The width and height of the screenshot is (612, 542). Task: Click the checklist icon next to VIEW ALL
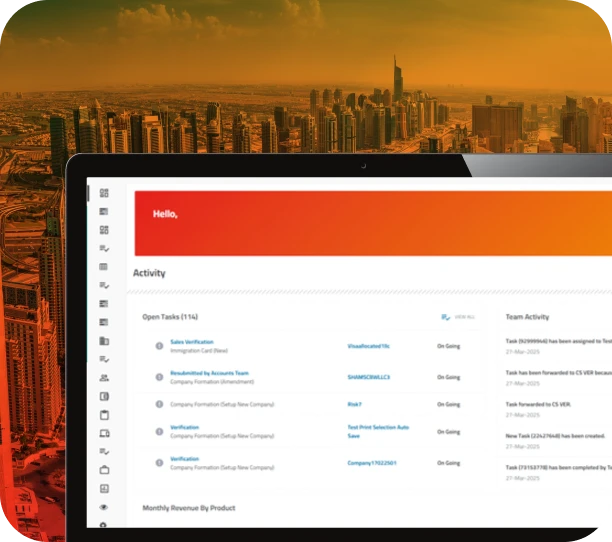445,317
